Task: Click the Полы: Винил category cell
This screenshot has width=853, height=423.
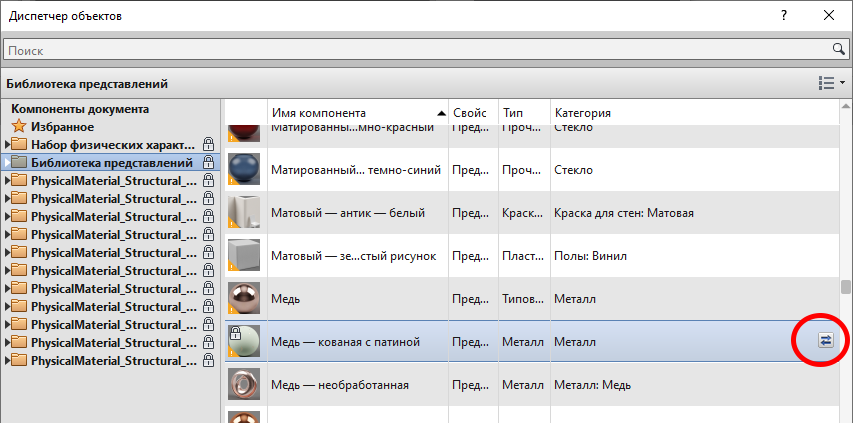Action: click(x=590, y=256)
